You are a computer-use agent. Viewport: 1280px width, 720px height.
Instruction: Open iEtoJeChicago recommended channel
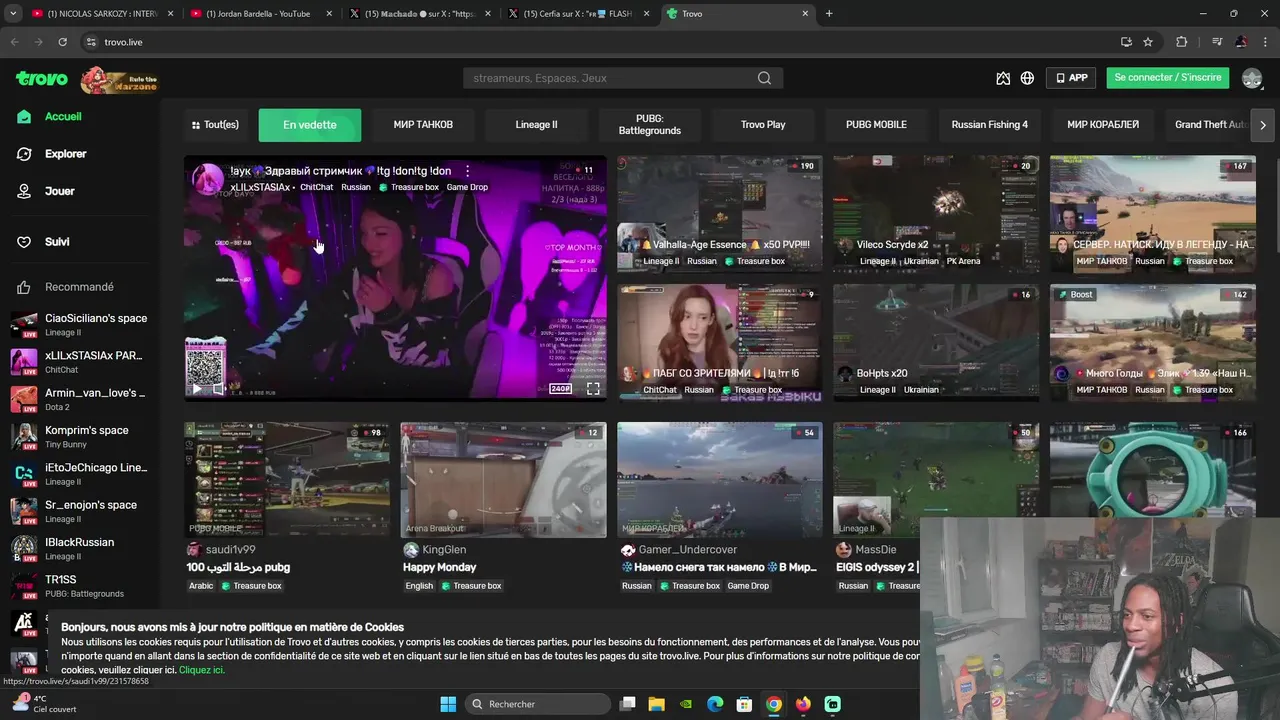pos(80,474)
